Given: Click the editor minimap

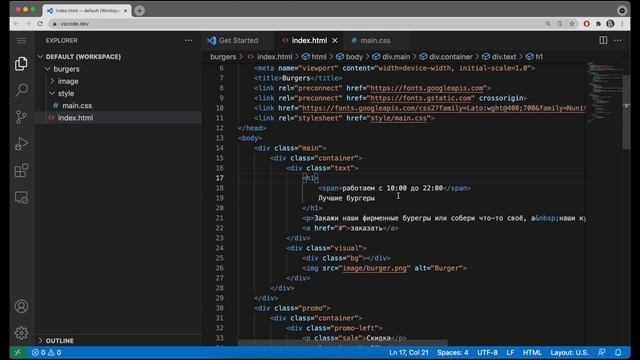Looking at the screenshot, I should pyautogui.click(x=603, y=92).
